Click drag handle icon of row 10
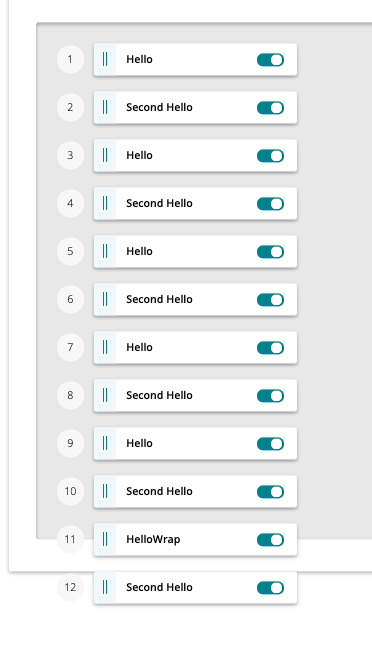372x650 pixels. click(x=105, y=491)
